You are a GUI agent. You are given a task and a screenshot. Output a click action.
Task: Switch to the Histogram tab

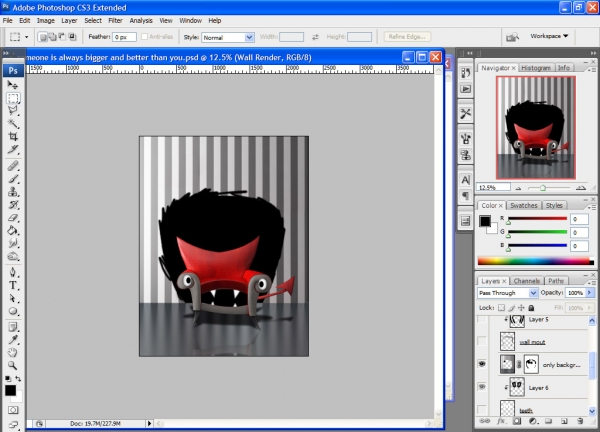tap(536, 68)
